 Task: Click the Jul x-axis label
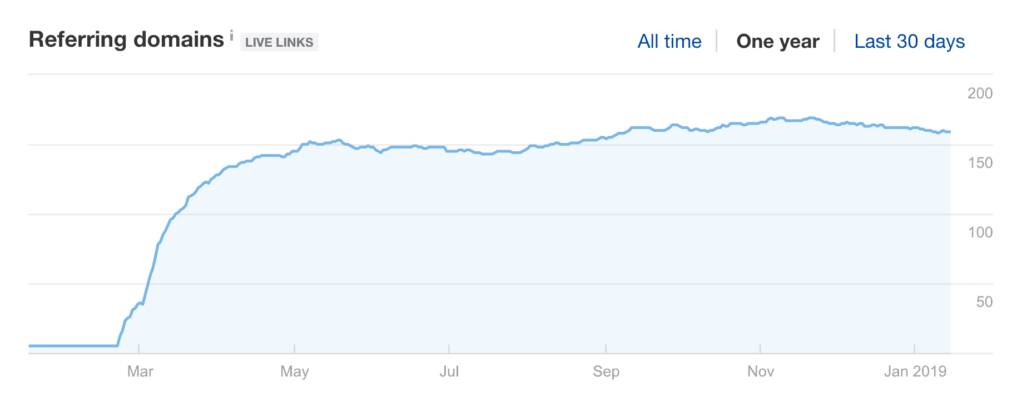(449, 373)
